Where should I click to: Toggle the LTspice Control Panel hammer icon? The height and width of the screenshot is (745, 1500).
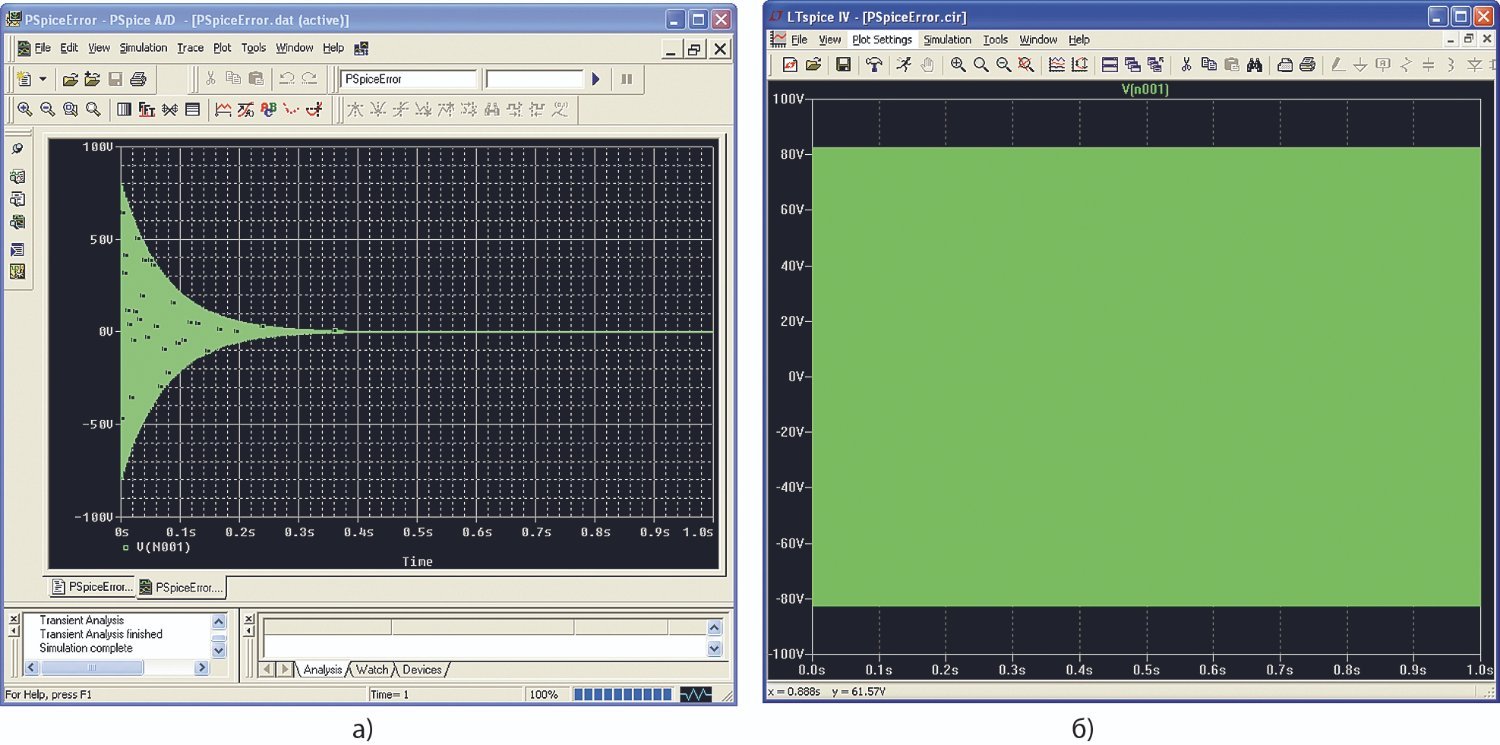coord(874,65)
